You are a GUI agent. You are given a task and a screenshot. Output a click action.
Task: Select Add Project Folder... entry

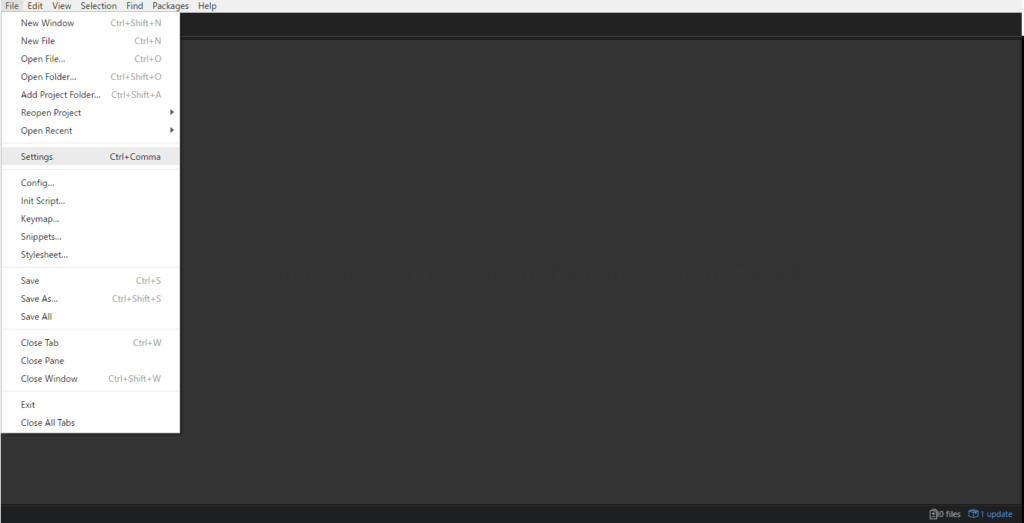(90, 95)
